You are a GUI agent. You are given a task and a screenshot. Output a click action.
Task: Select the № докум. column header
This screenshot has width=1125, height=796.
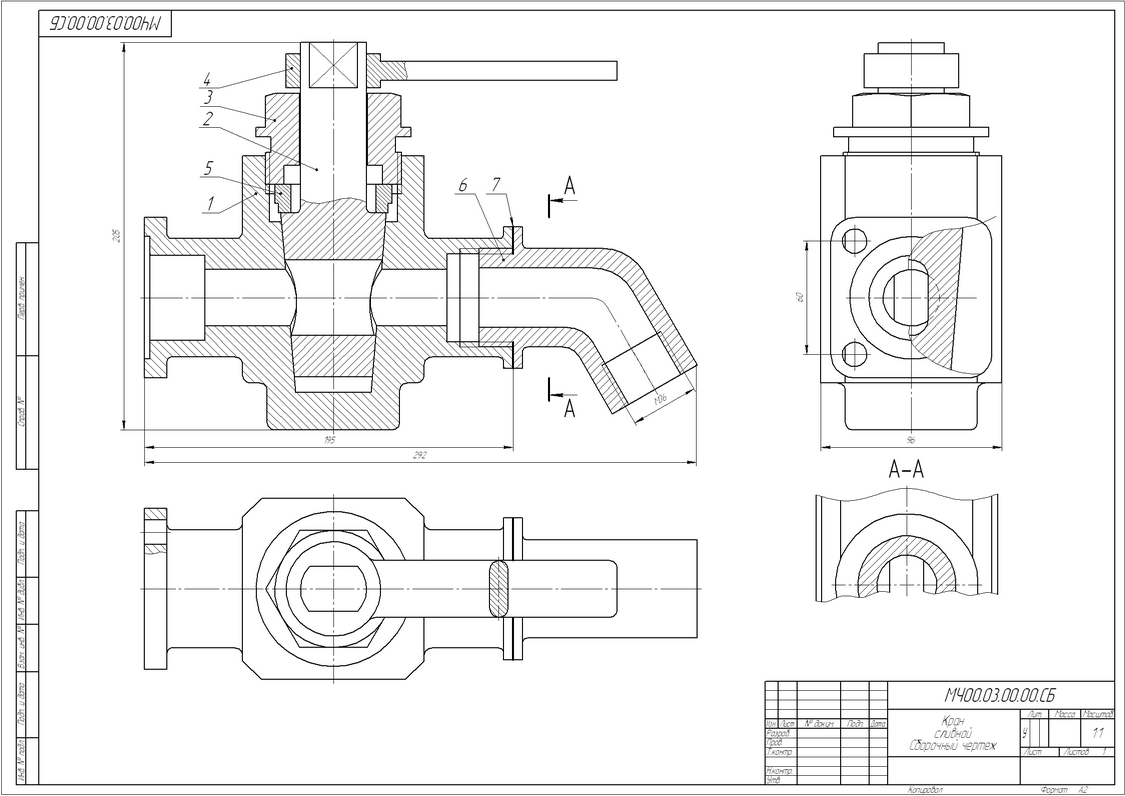tap(819, 724)
